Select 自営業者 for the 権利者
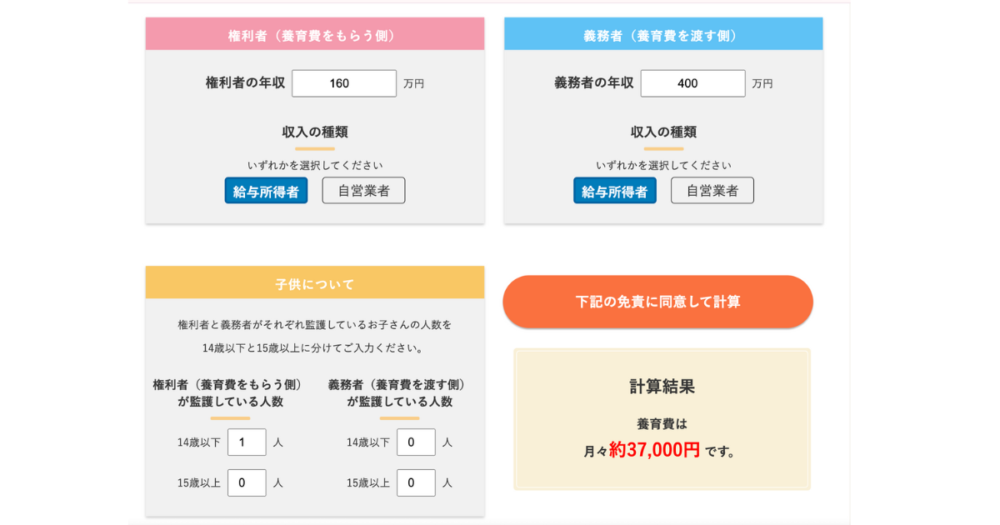This screenshot has height=525, width=1000. [x=363, y=191]
